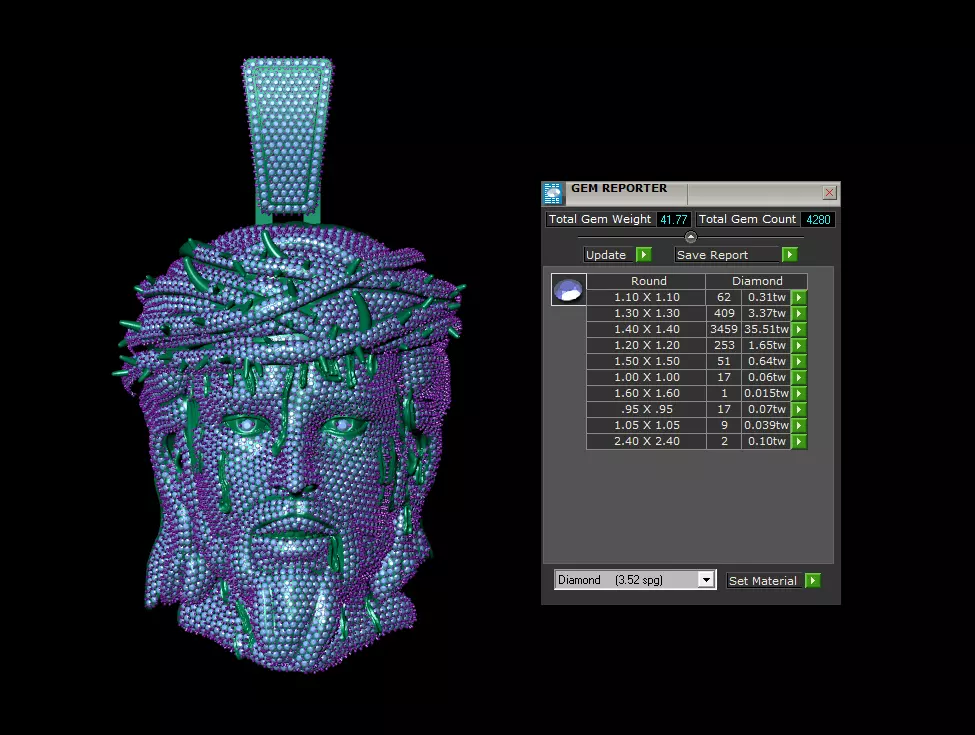Image resolution: width=975 pixels, height=735 pixels.
Task: Select the 1.00 X 1.00 size cell
Action: pos(646,377)
